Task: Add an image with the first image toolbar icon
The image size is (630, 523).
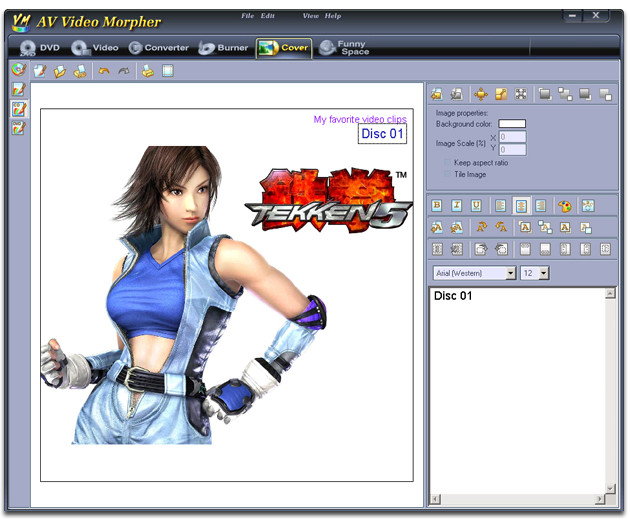Action: tap(437, 94)
